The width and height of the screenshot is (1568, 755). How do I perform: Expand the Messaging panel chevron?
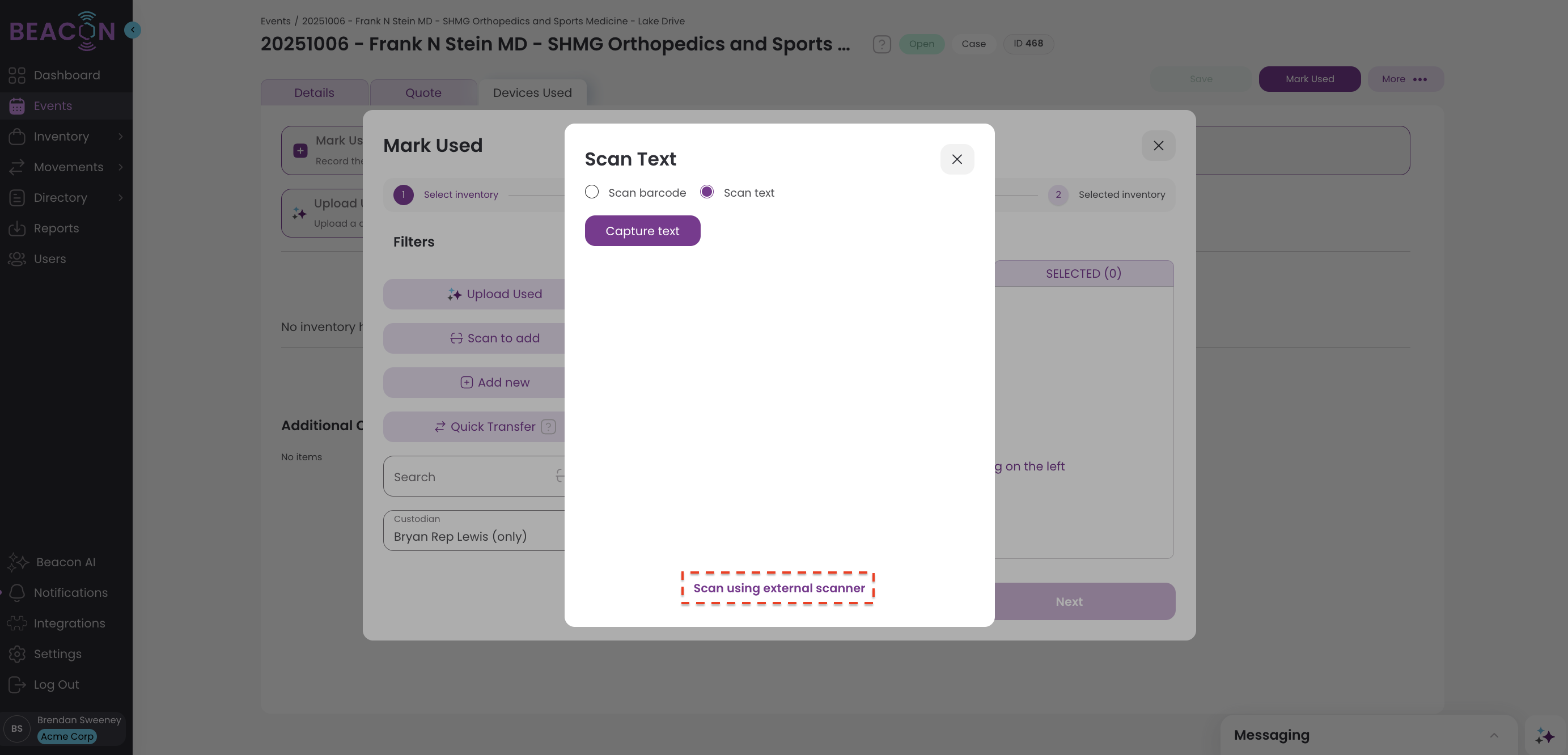(1494, 735)
